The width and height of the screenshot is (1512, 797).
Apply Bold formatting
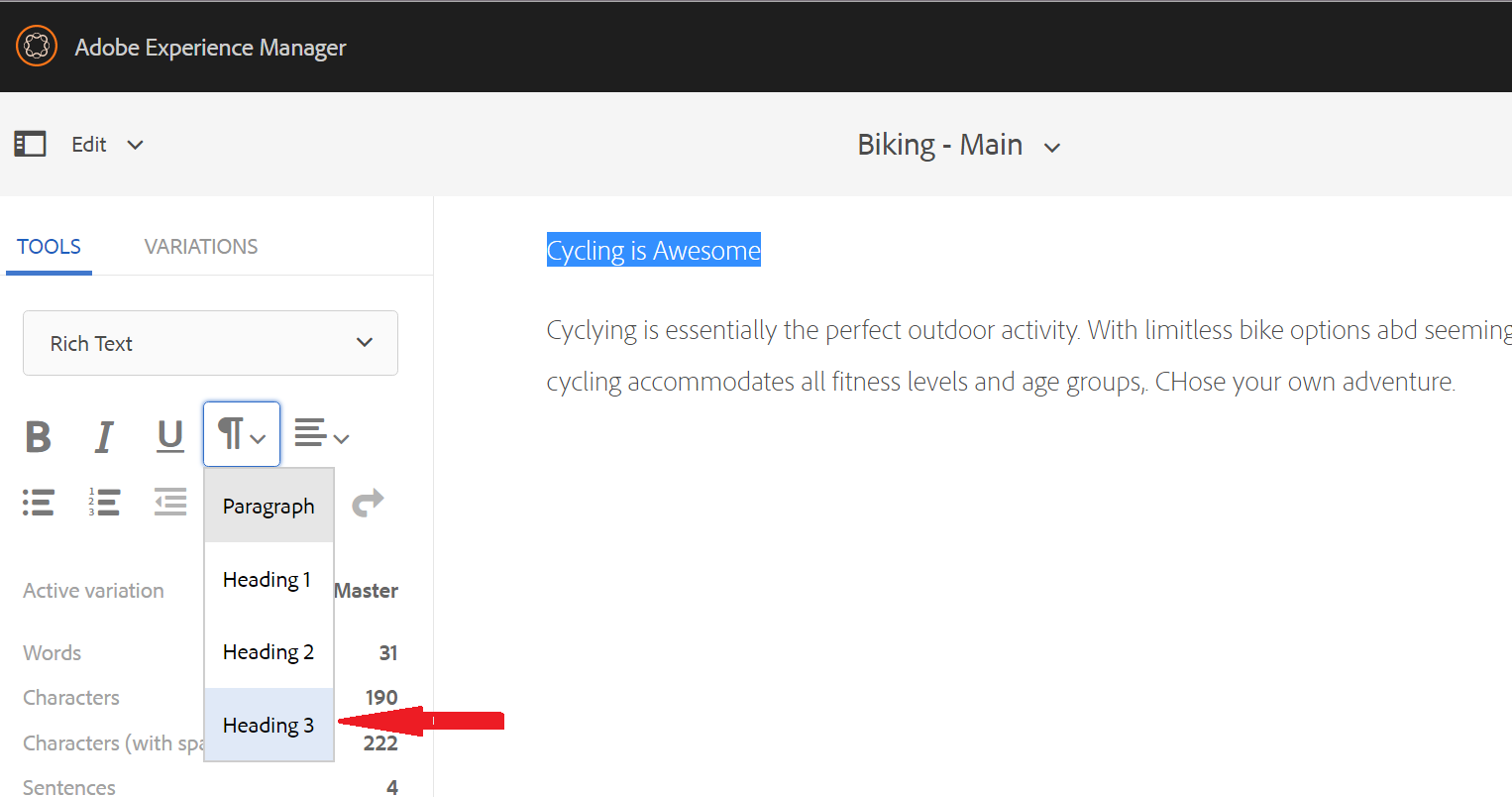(x=39, y=436)
